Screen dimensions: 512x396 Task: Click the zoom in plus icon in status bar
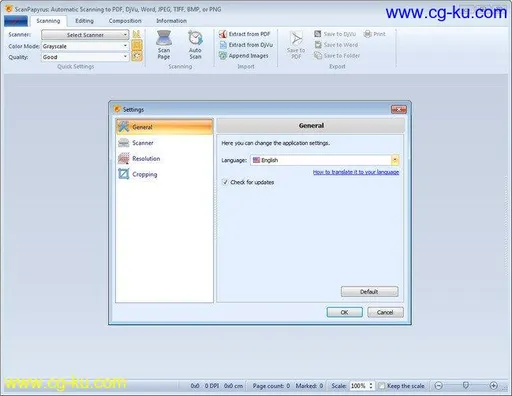click(x=494, y=386)
